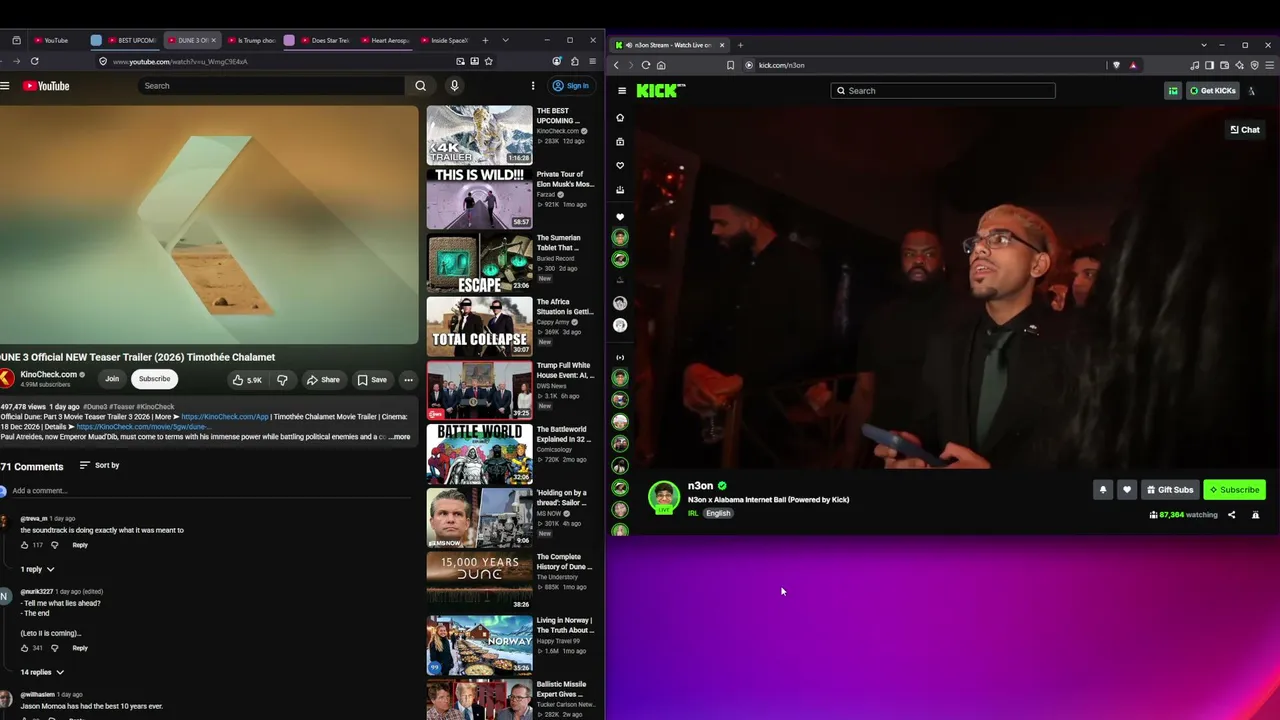
Task: Open the Kick sidebar hamburger menu
Action: pyautogui.click(x=622, y=91)
